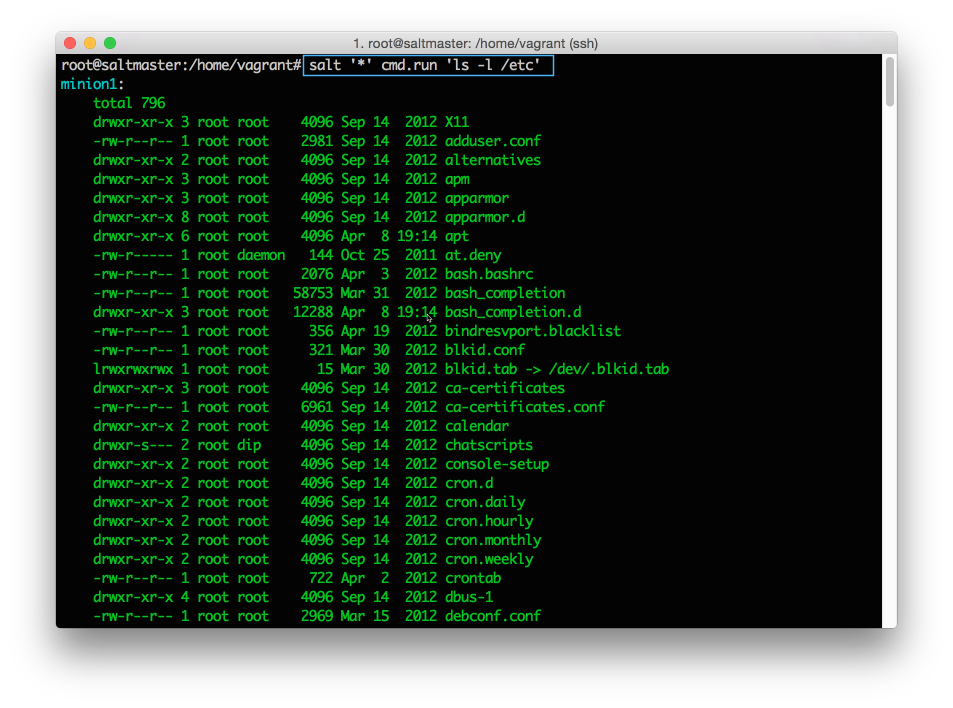
Task: Click the 'alternatives' directory name
Action: [x=492, y=160]
